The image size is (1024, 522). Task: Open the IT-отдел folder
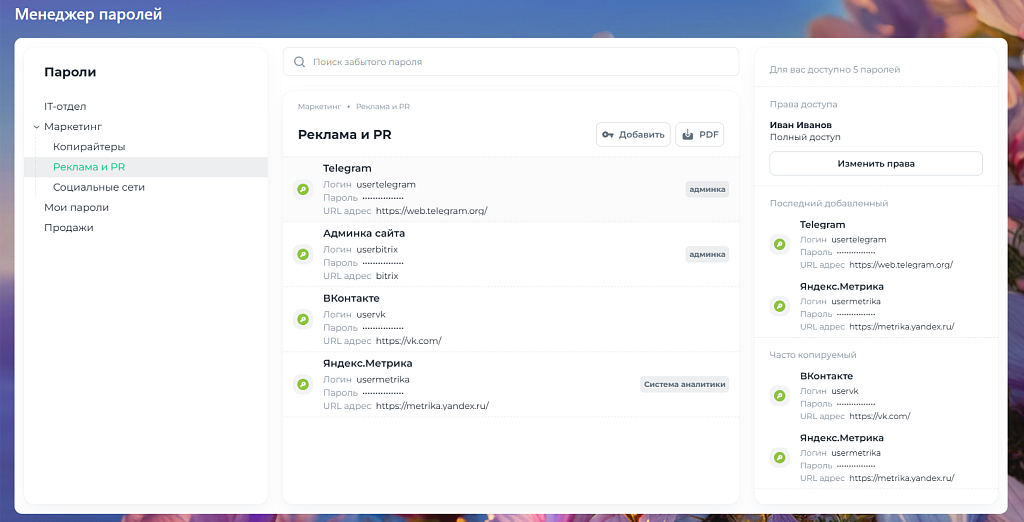pyautogui.click(x=65, y=106)
